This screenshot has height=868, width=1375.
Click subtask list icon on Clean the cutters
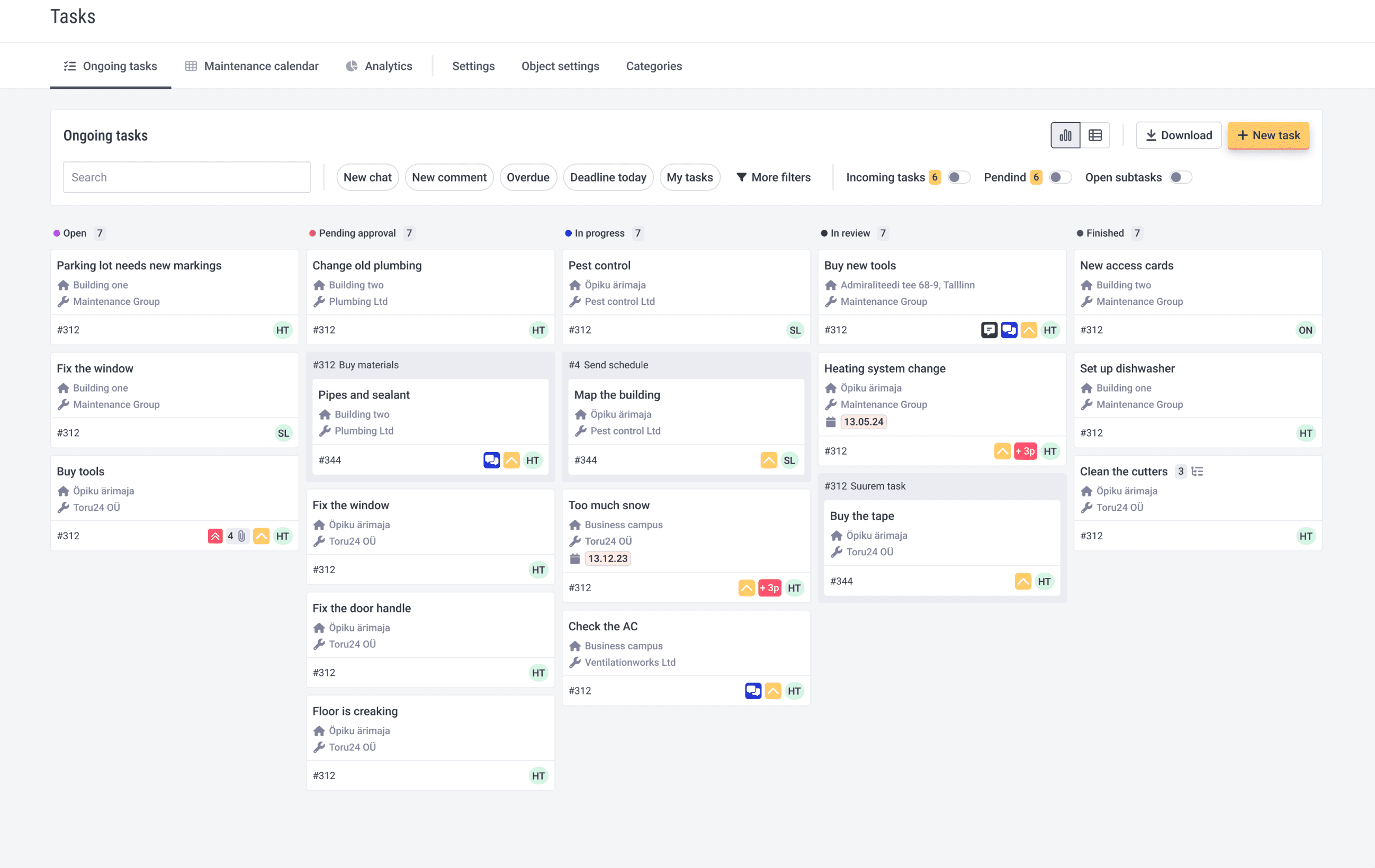click(x=1198, y=472)
